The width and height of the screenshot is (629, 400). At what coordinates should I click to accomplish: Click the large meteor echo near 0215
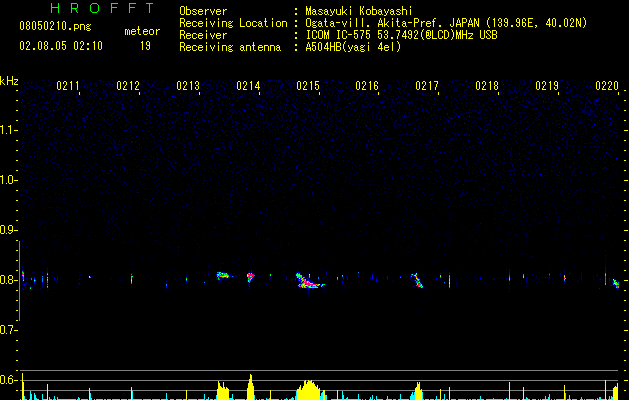(x=309, y=281)
